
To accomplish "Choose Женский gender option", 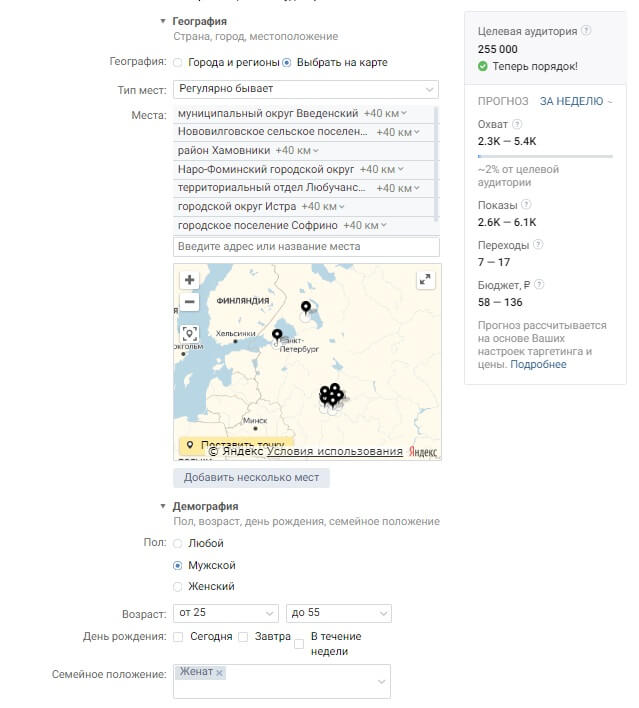I will (178, 587).
